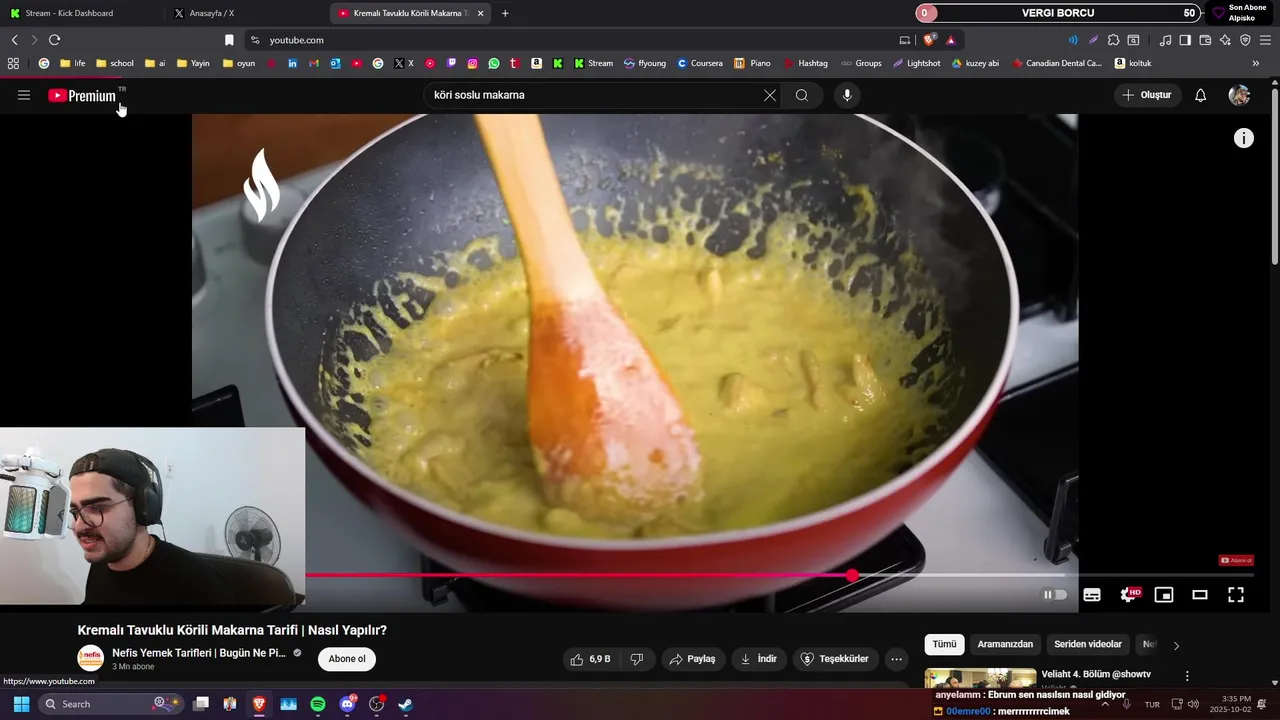
Task: Open YouTube notifications bell
Action: tap(1201, 95)
